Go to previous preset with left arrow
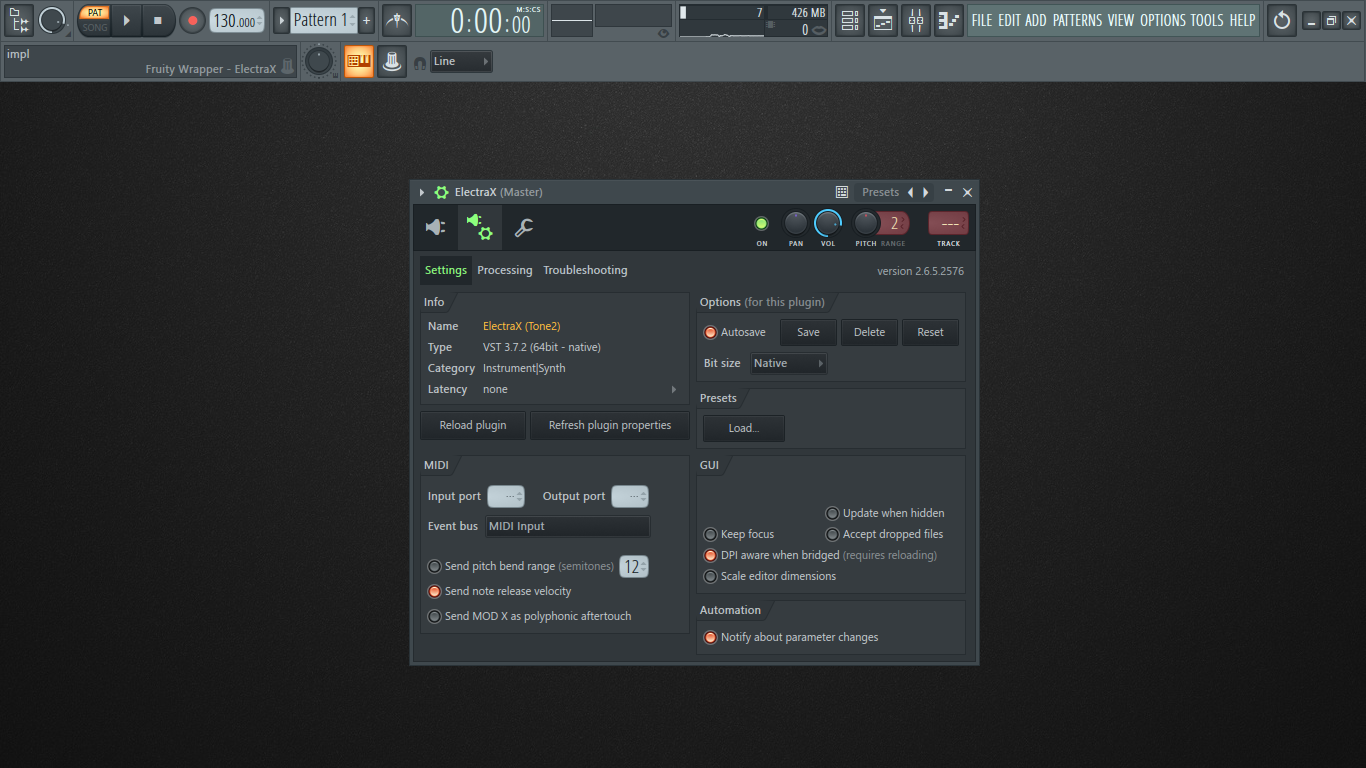 (910, 192)
